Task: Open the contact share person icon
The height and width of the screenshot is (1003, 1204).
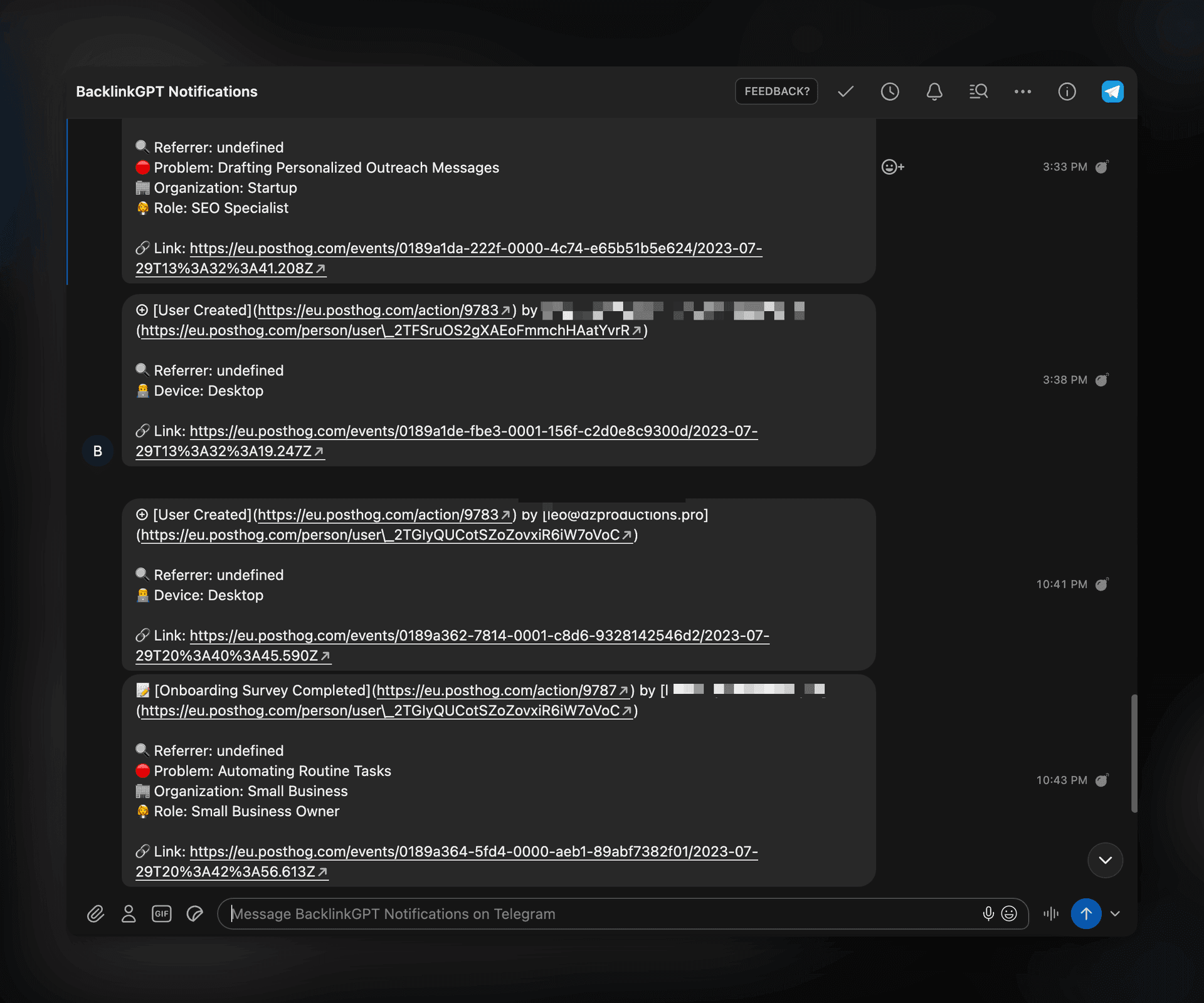Action: 129,914
